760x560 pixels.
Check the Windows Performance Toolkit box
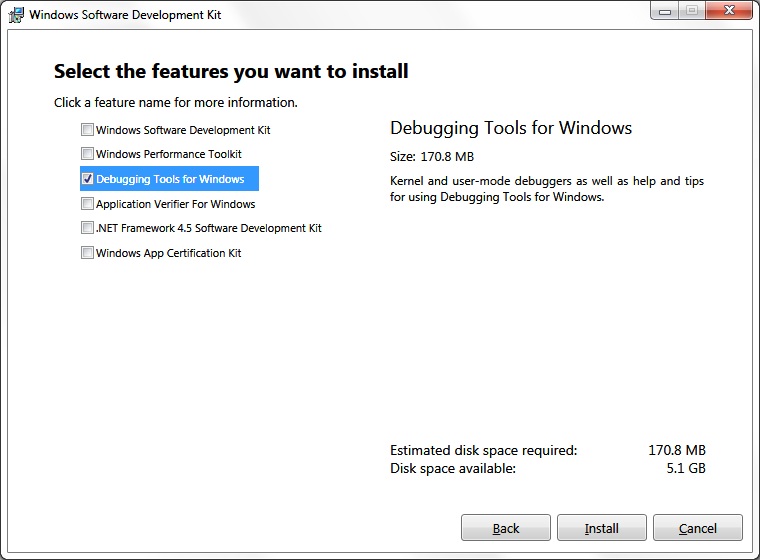pos(88,154)
